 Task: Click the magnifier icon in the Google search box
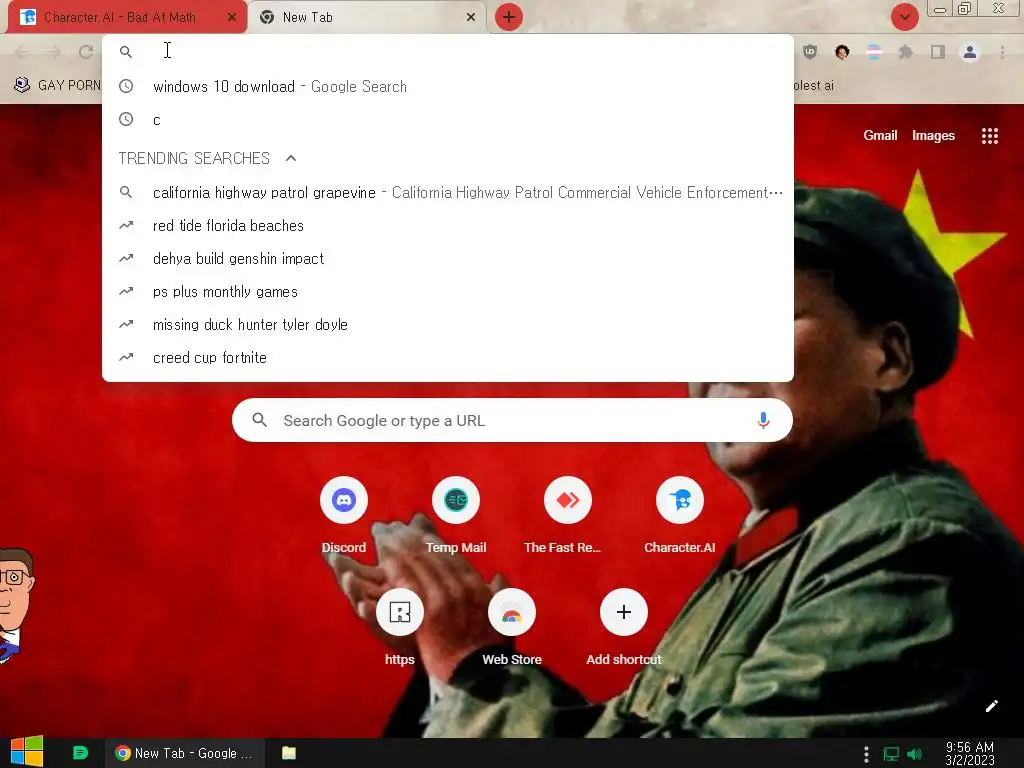click(x=259, y=420)
